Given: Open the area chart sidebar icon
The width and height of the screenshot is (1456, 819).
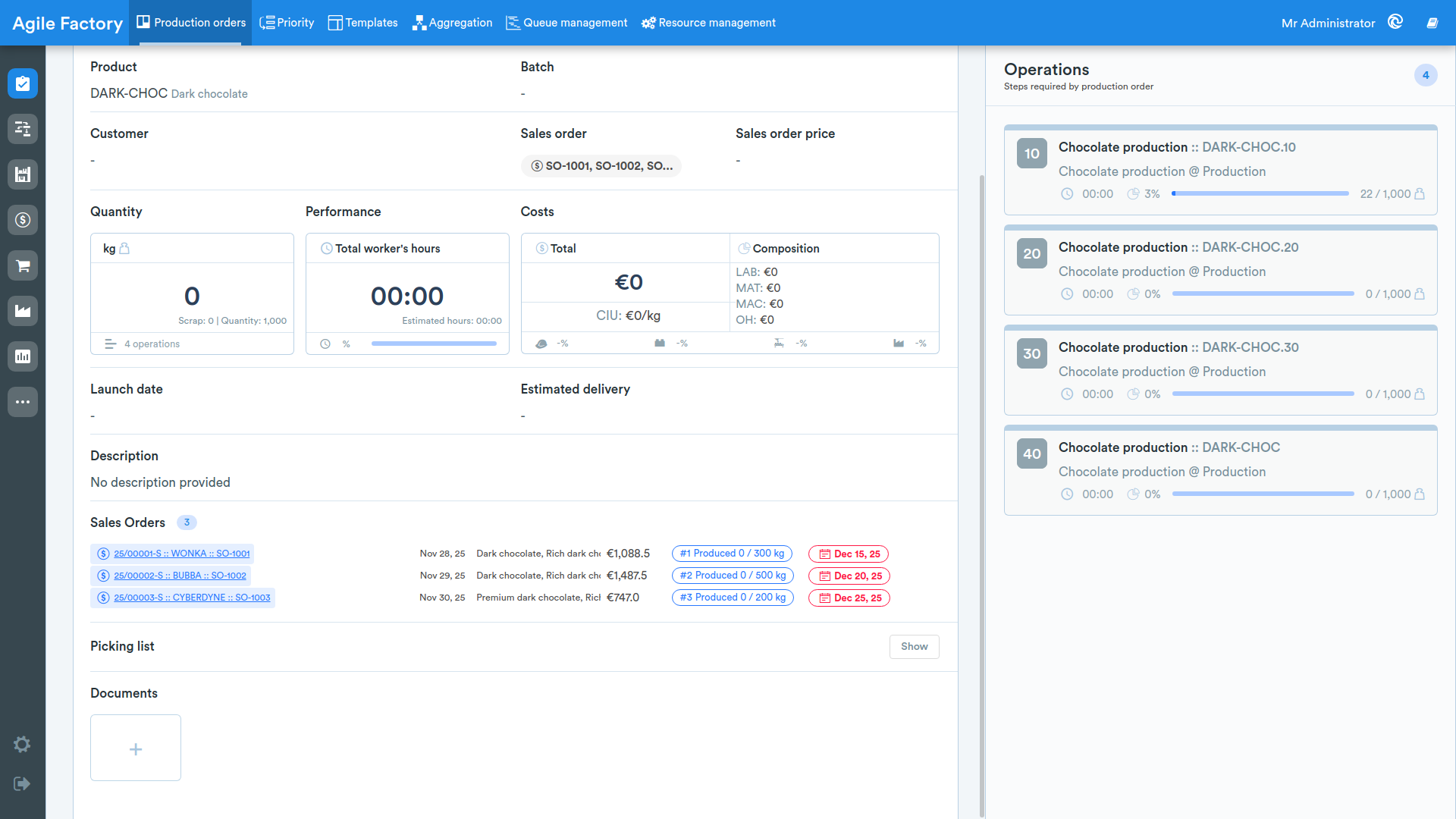Looking at the screenshot, I should (x=23, y=311).
